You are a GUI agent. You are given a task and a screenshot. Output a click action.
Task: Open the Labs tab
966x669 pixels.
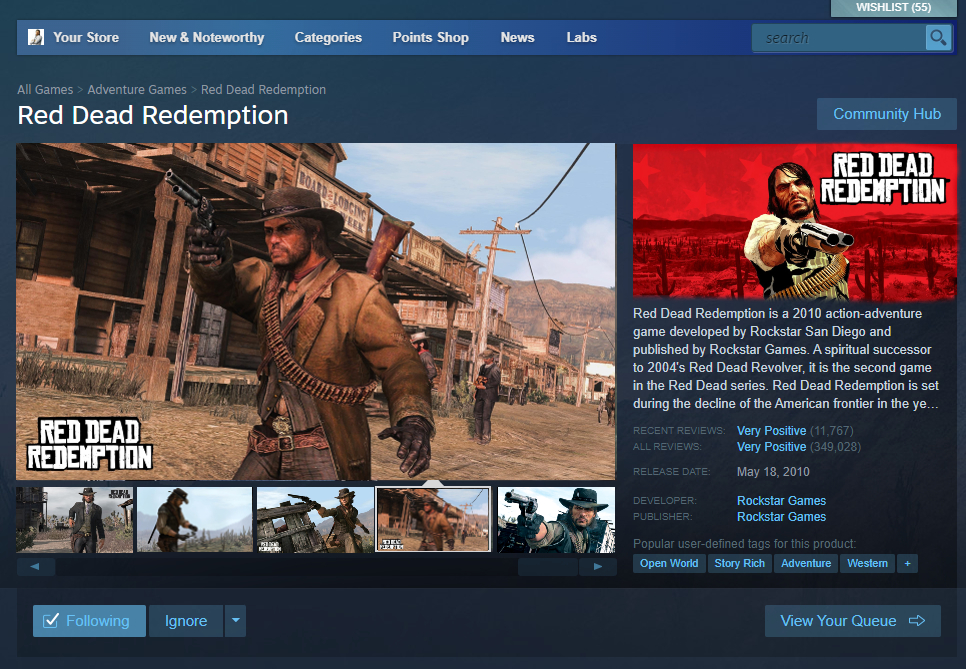(x=582, y=38)
